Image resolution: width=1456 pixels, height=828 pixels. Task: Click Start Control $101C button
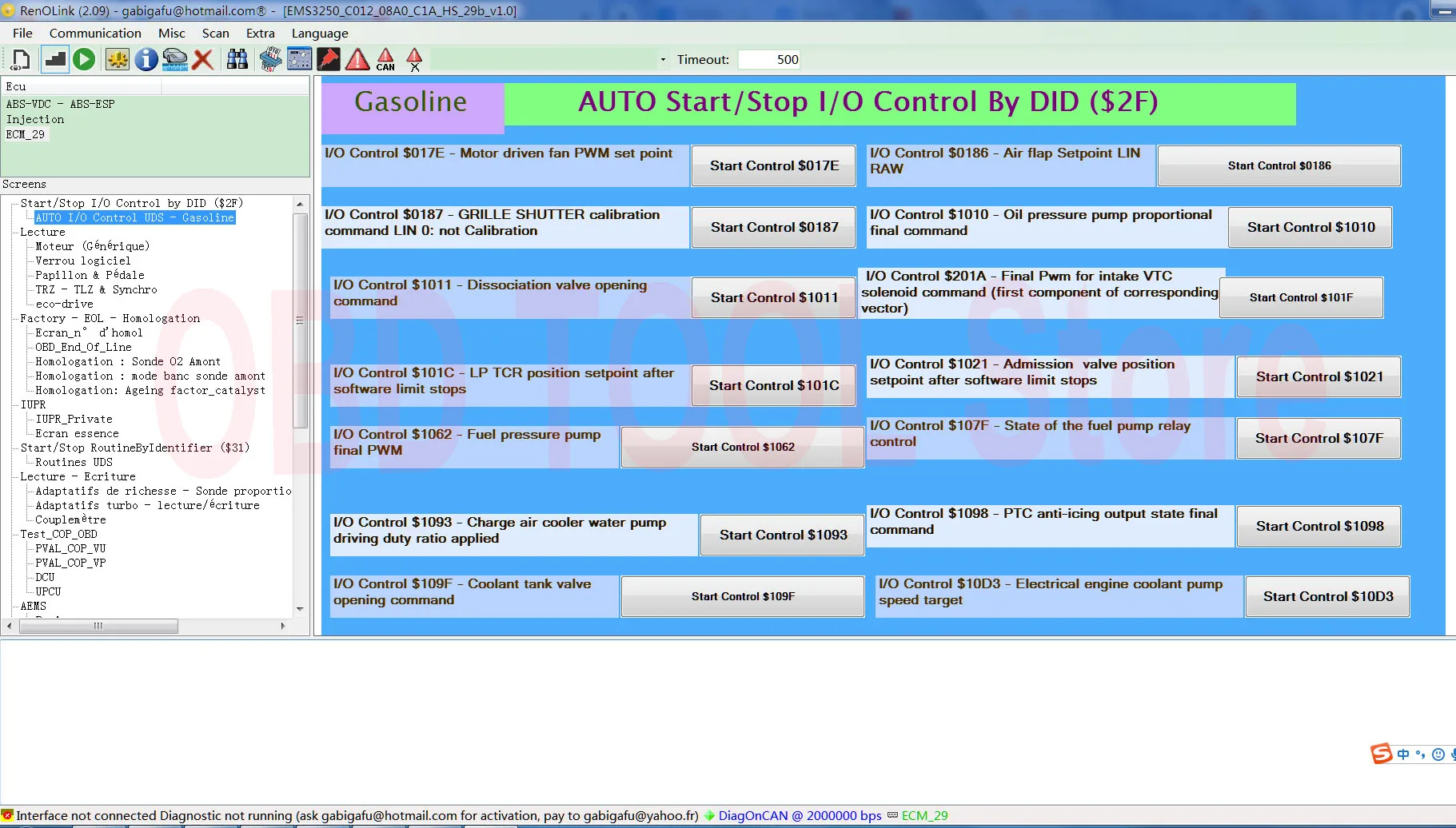pos(774,385)
